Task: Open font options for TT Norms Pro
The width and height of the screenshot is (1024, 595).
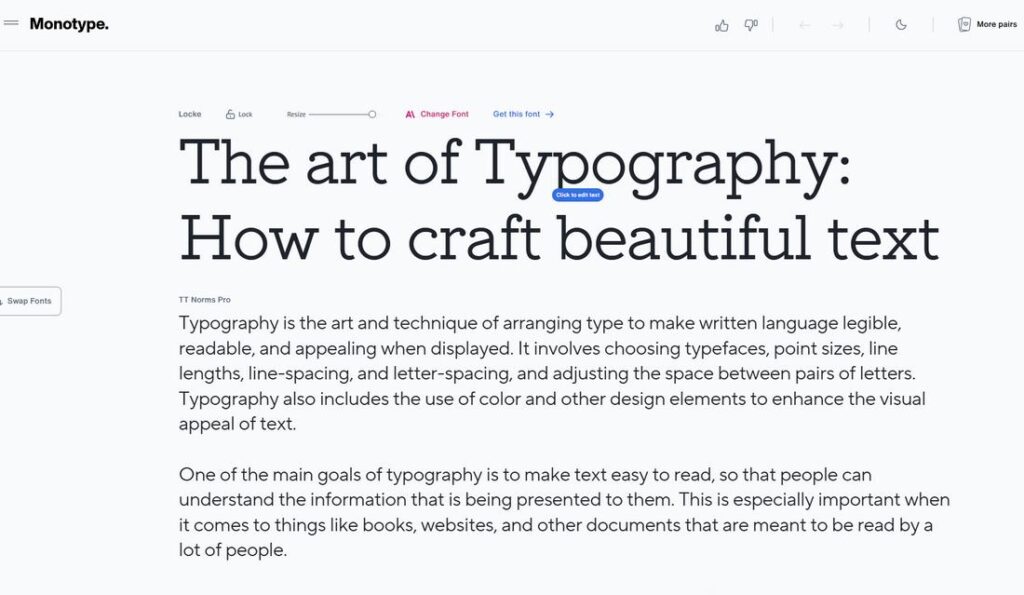Action: (x=203, y=299)
